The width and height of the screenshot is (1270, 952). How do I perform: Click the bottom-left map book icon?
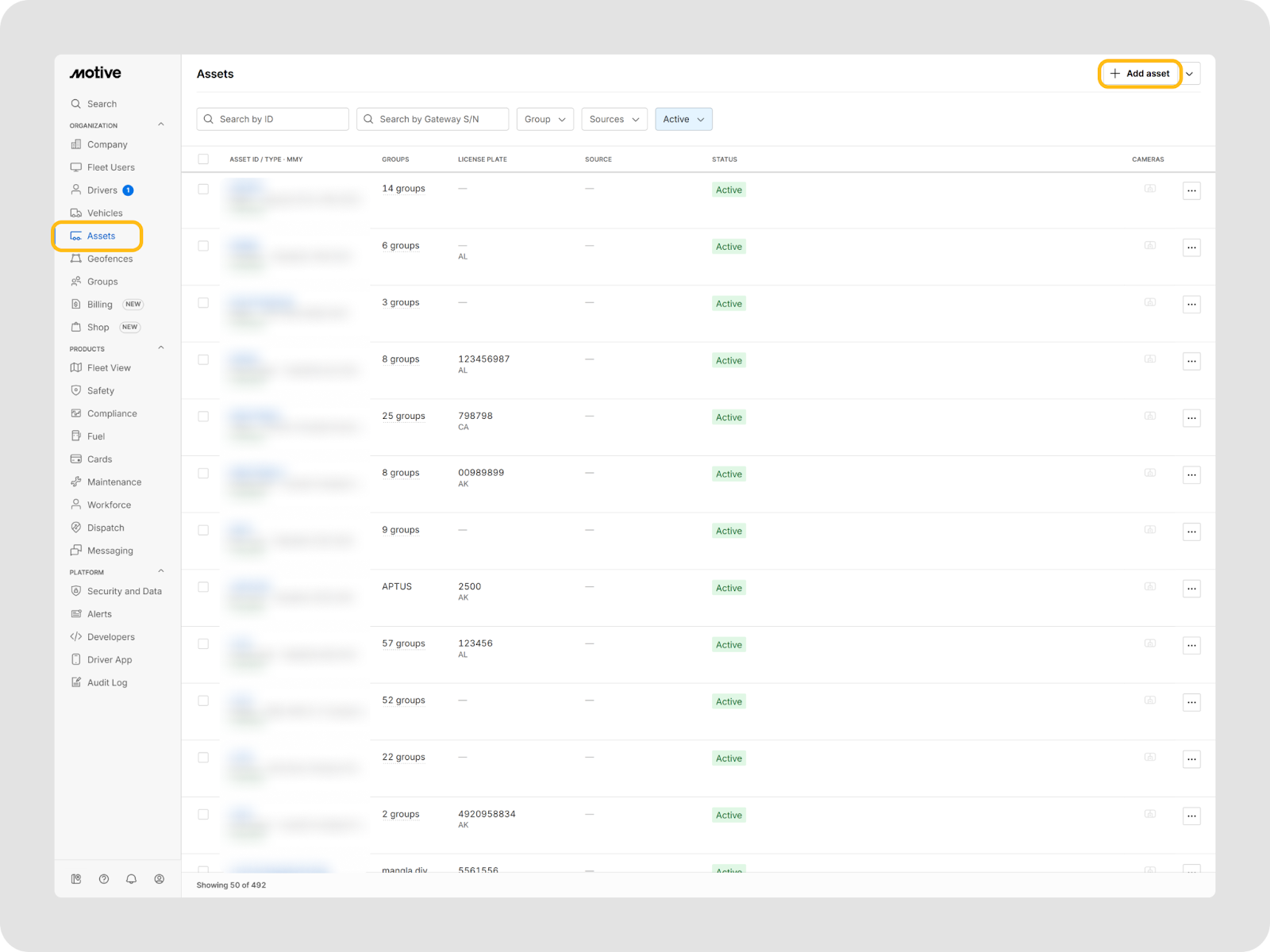click(76, 879)
